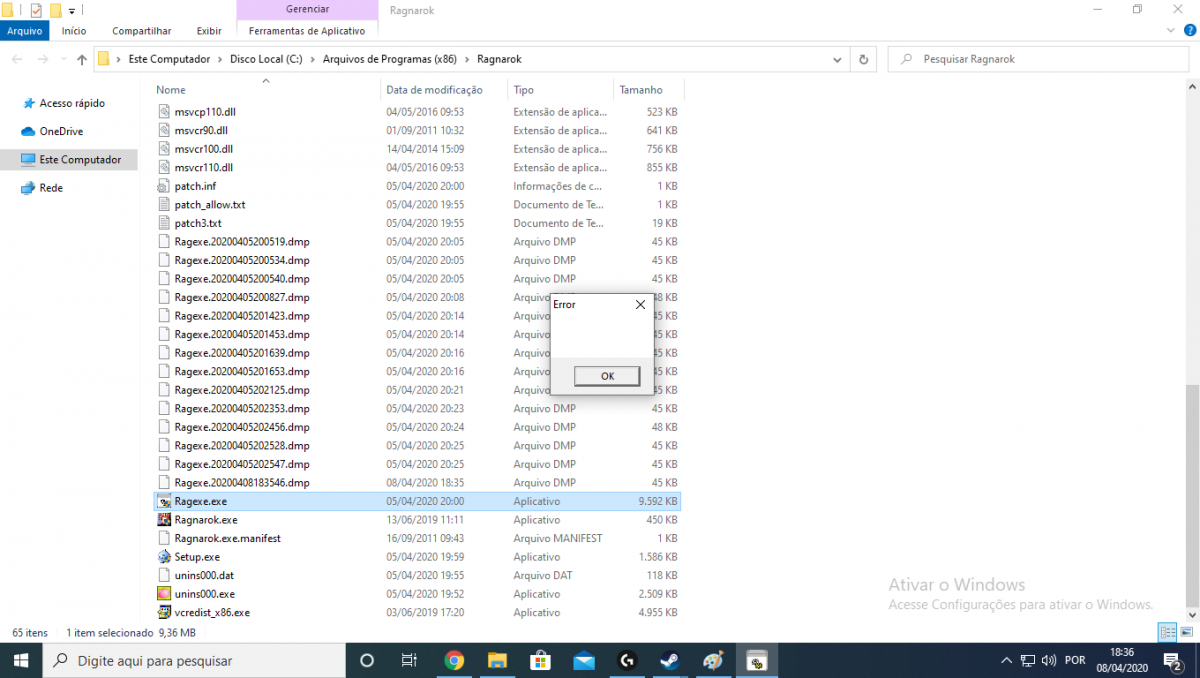Switch to details view in status bar
The height and width of the screenshot is (678, 1200).
tap(1167, 632)
